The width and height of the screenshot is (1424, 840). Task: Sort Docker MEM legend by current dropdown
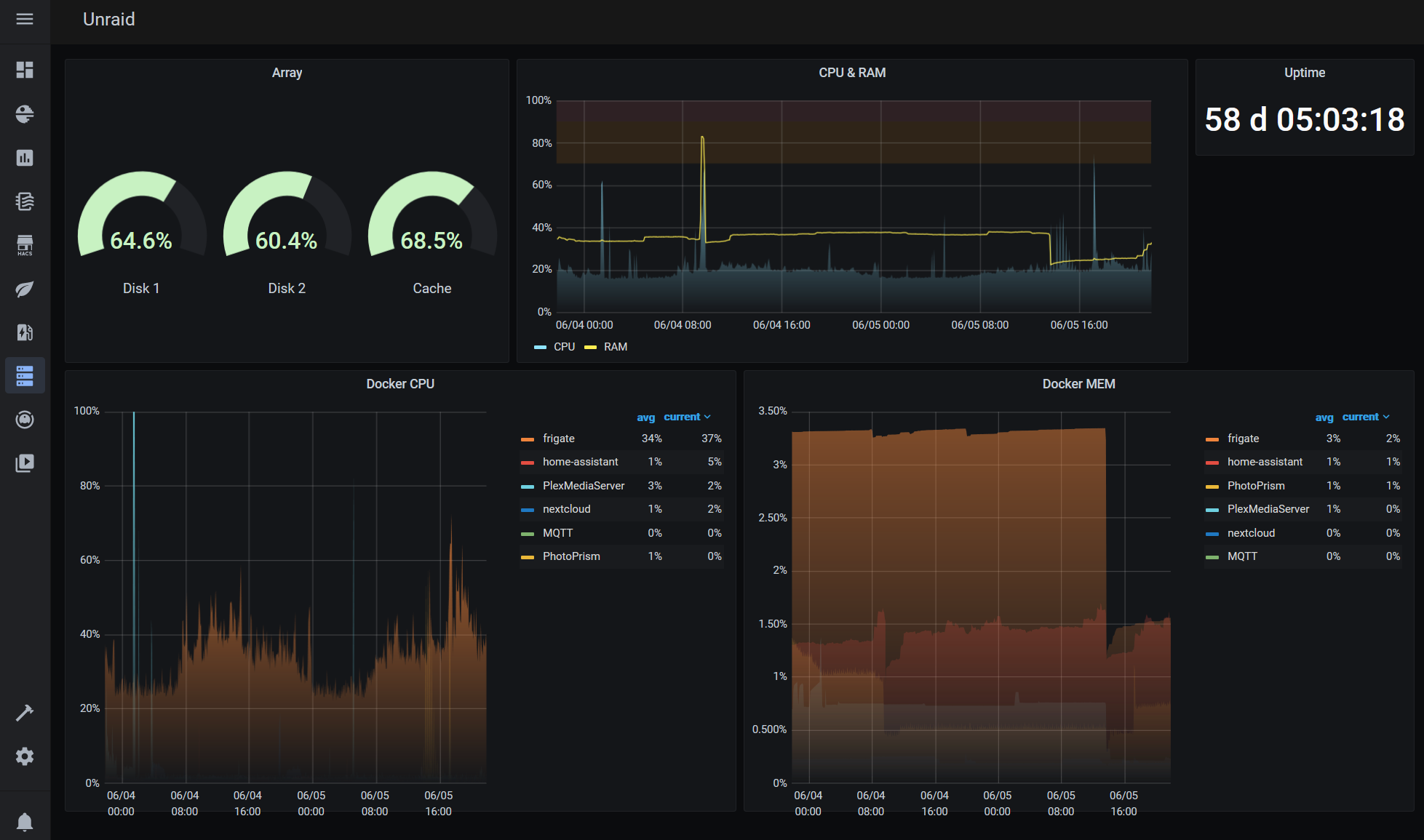click(x=1366, y=417)
